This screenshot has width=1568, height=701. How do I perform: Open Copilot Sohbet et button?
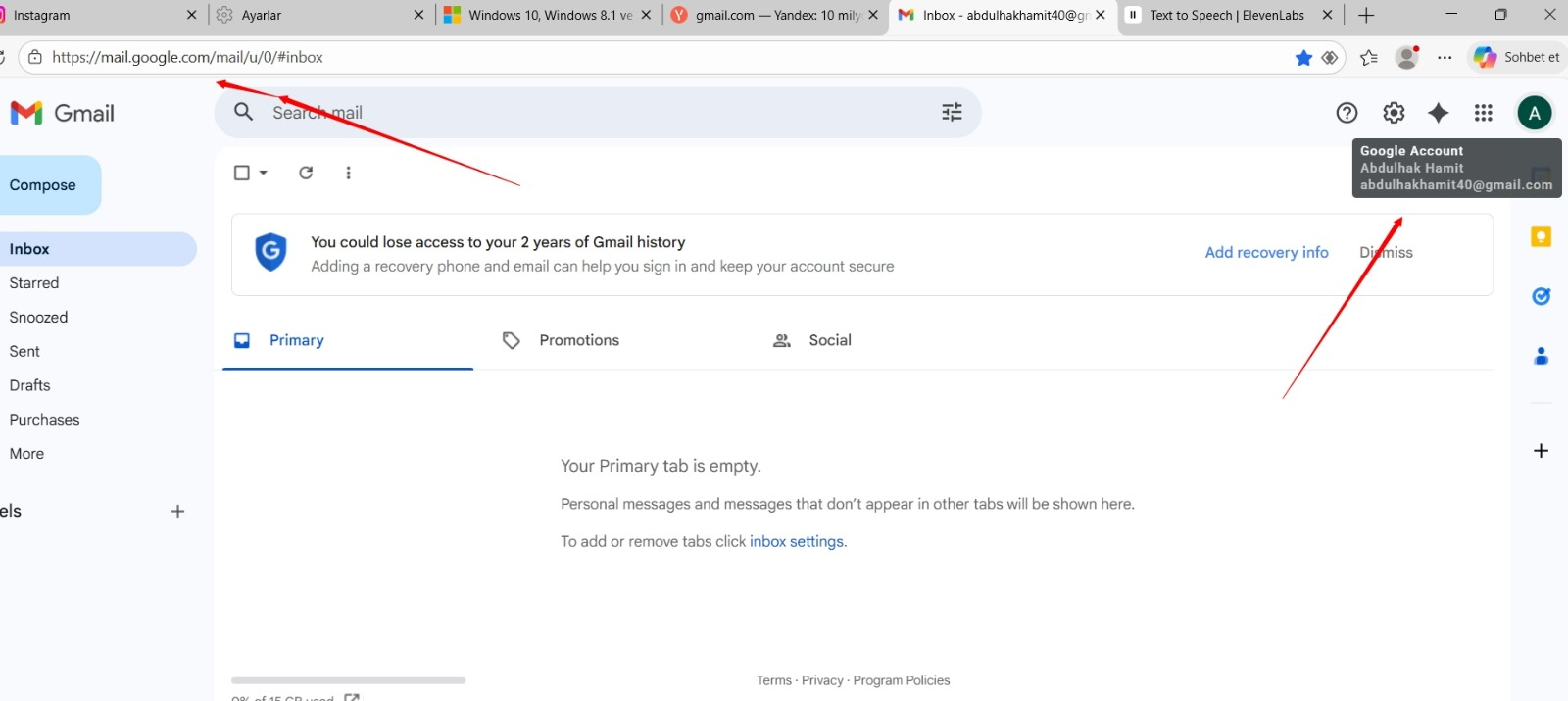point(1517,57)
